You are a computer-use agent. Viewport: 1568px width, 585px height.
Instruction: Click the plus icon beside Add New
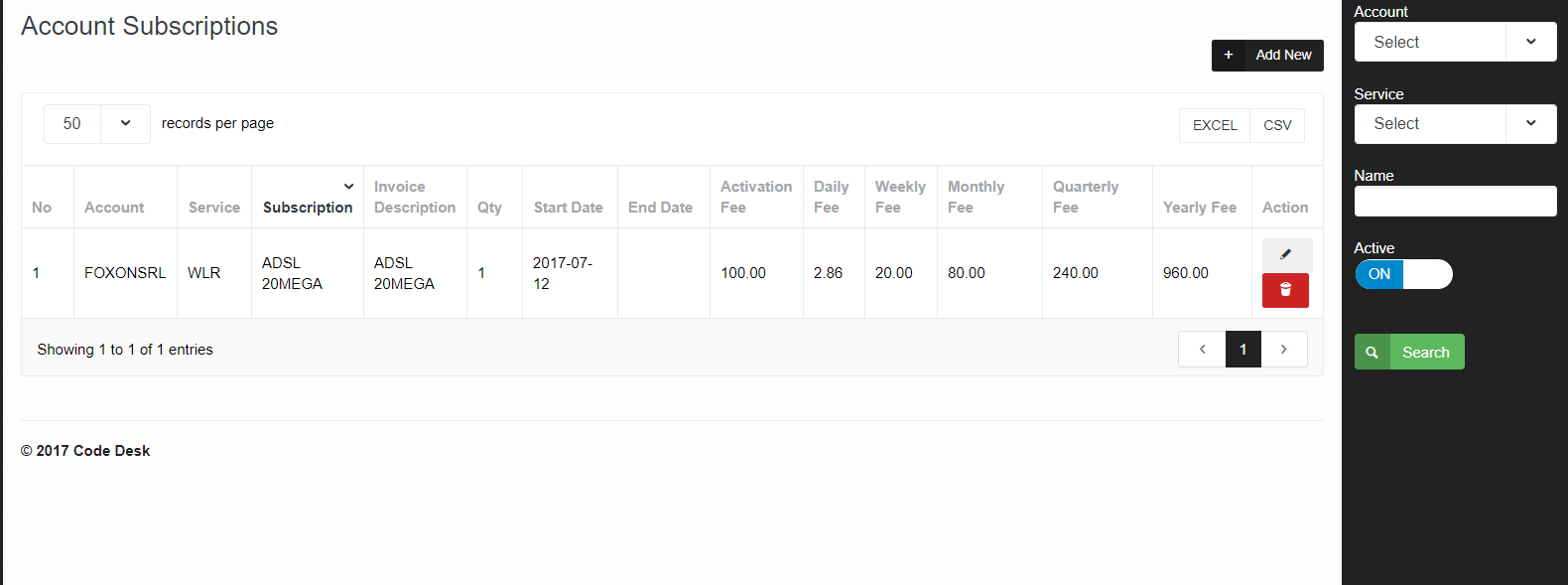pos(1228,56)
